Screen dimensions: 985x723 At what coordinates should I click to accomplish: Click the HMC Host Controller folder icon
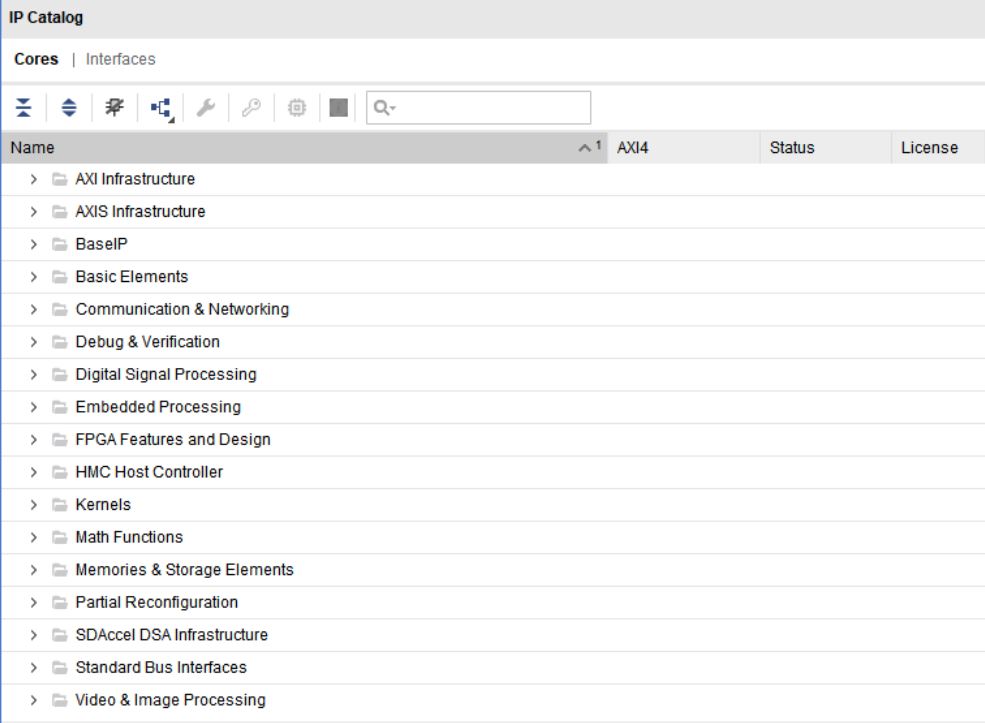click(x=60, y=472)
